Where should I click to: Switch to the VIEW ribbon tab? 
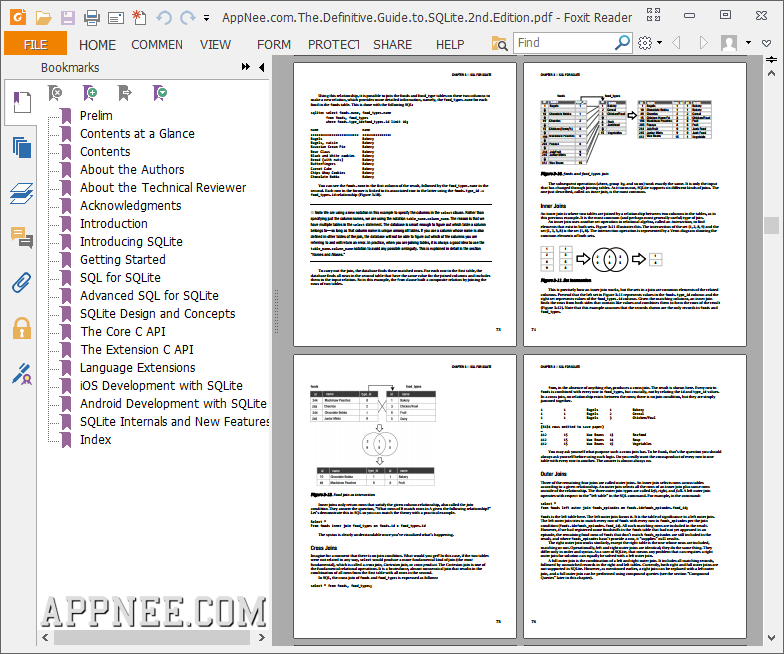216,44
